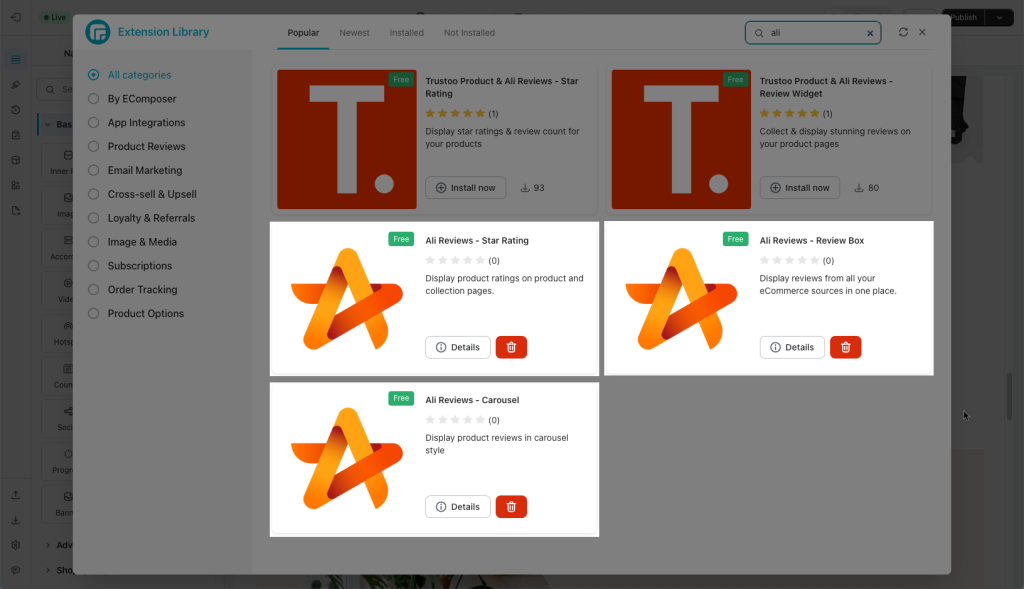The image size is (1024, 589).
Task: Clear the search field with the x icon
Action: 870,33
